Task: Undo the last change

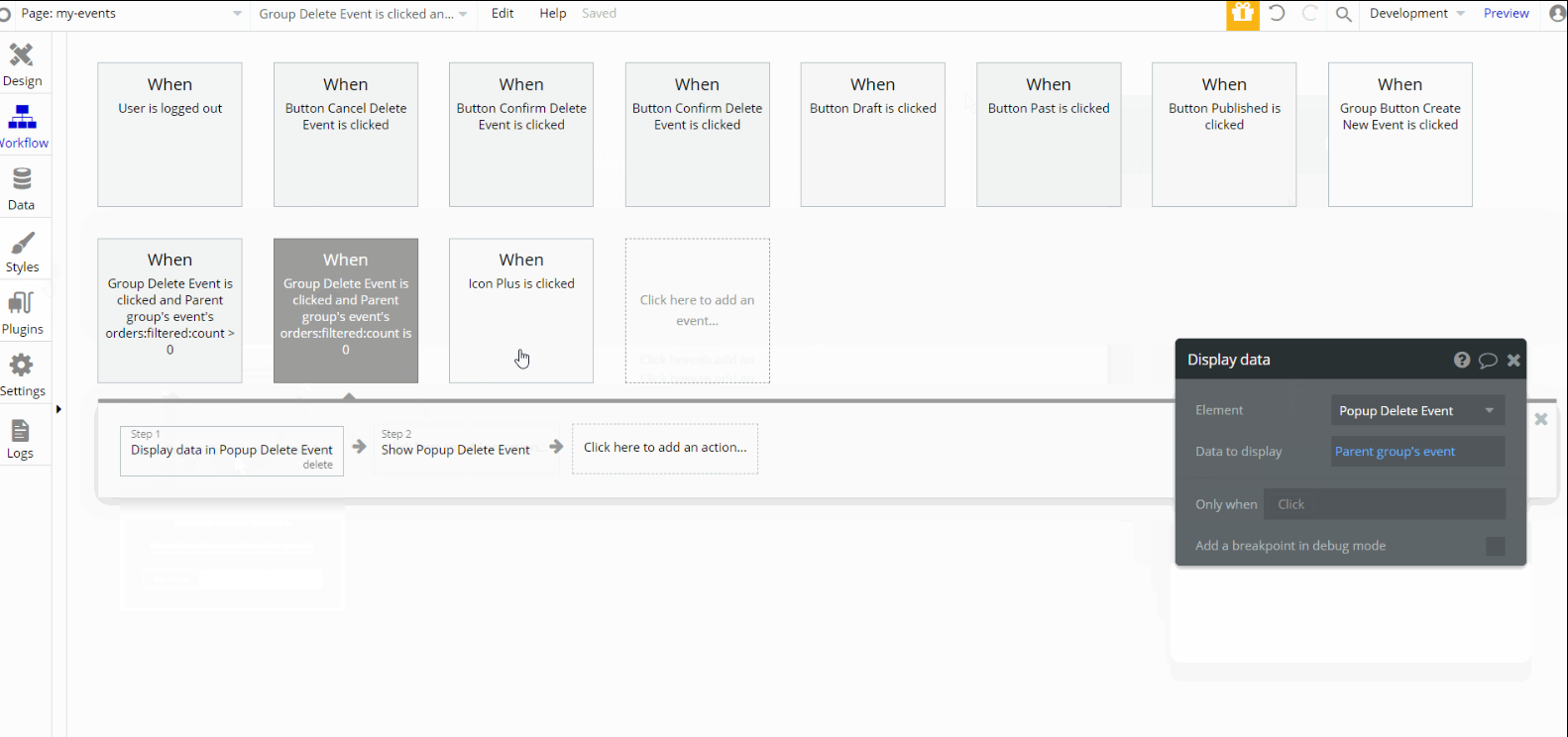Action: pyautogui.click(x=1278, y=14)
